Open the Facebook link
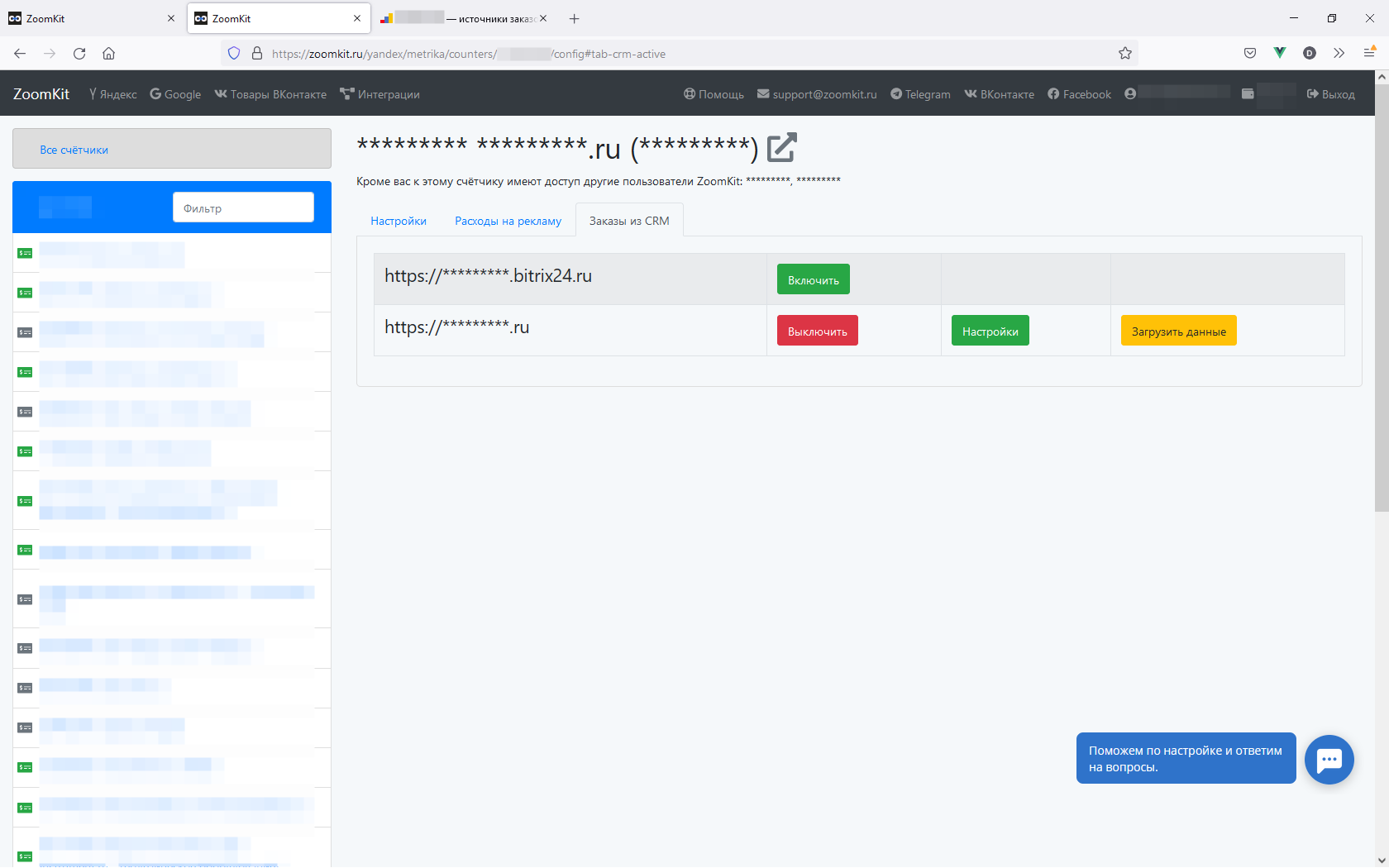This screenshot has width=1389, height=868. (1080, 94)
